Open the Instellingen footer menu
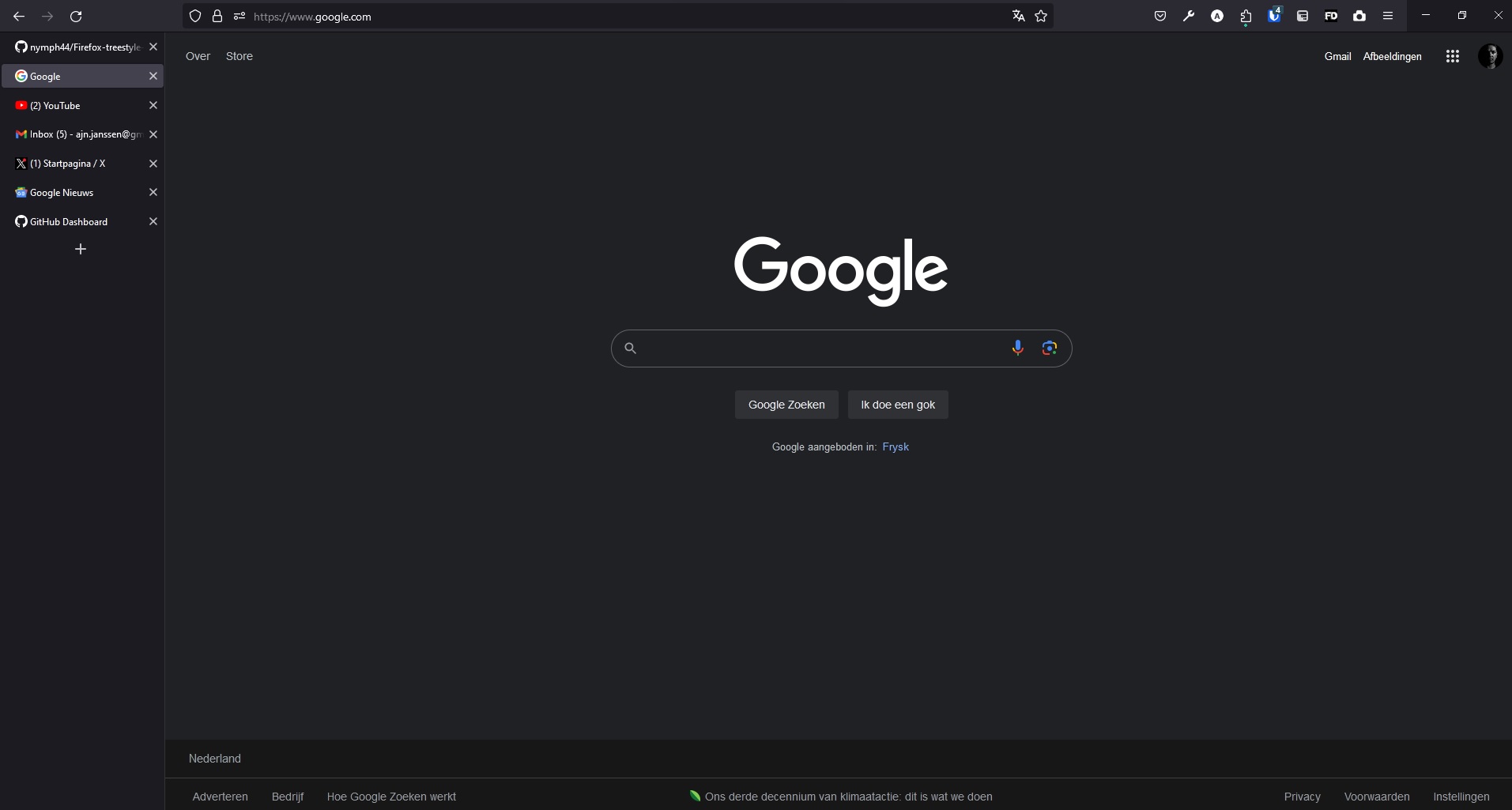 [1461, 797]
